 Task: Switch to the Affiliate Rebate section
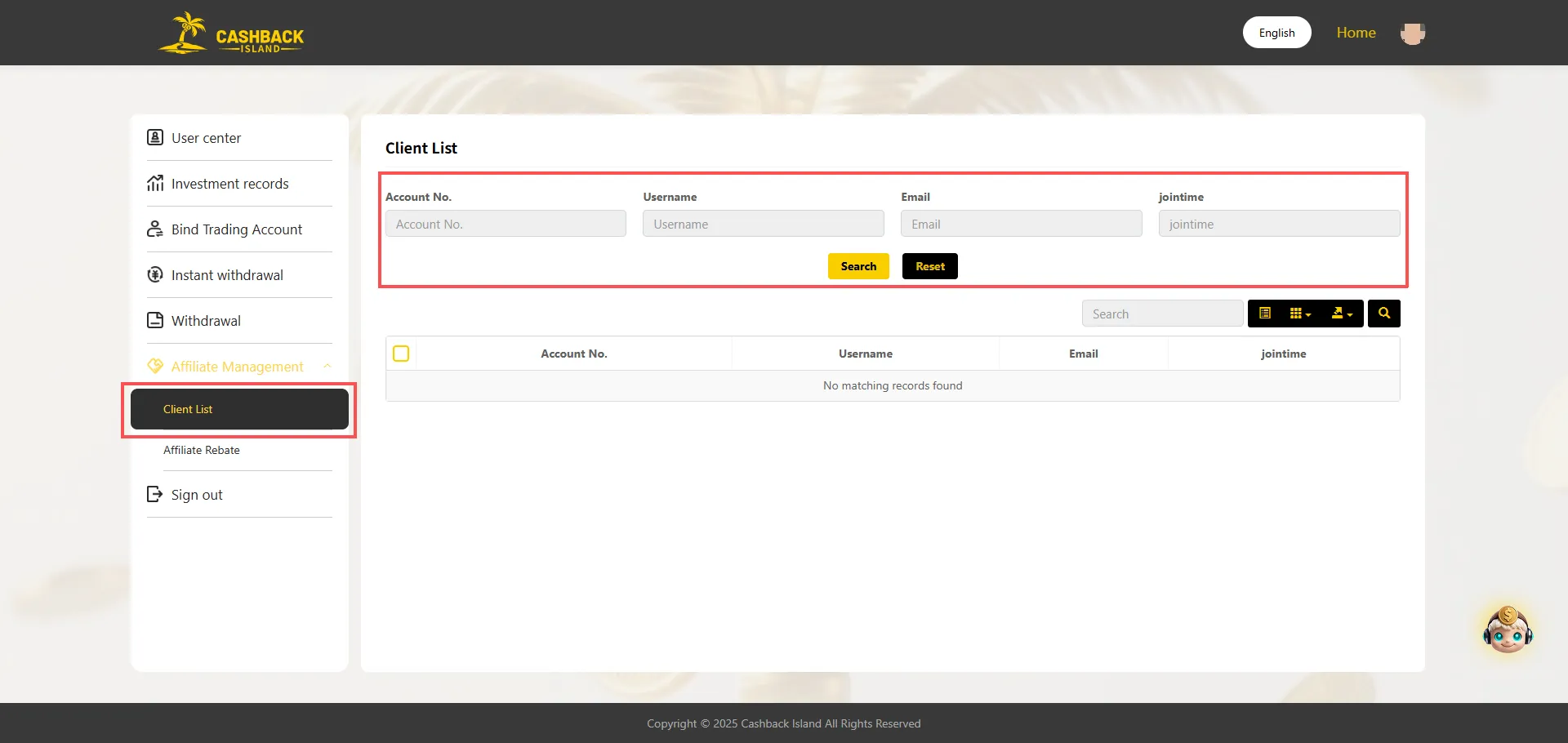point(202,450)
